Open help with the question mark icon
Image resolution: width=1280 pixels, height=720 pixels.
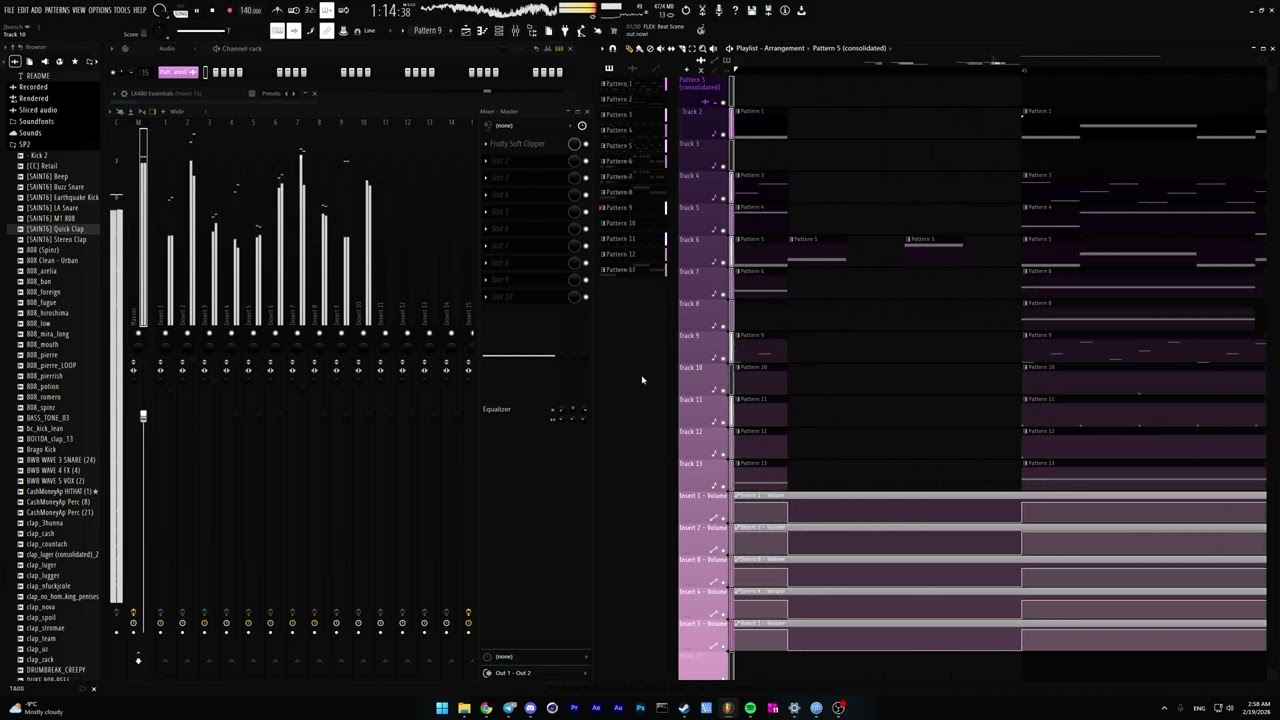click(x=735, y=10)
